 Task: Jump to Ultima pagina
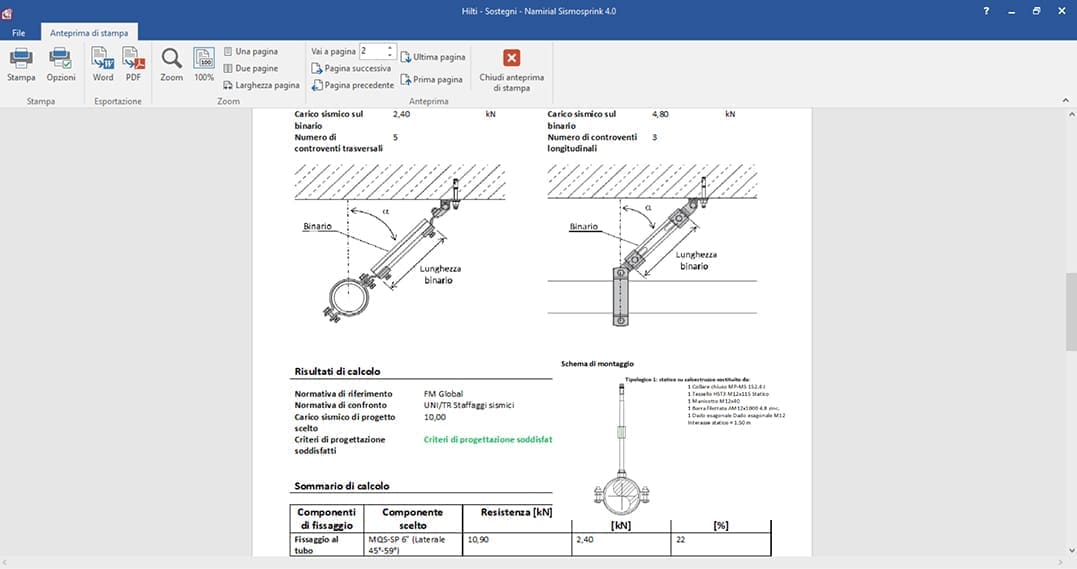click(433, 57)
